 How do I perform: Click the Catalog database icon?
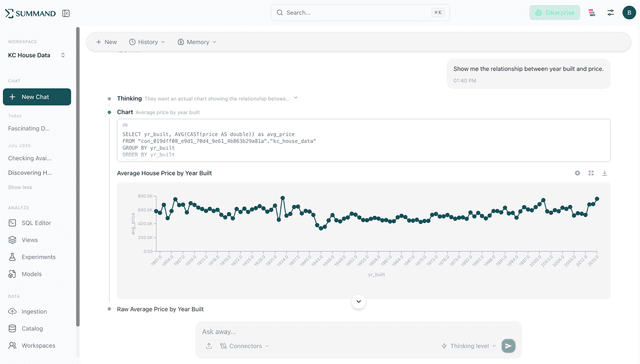pos(12,328)
